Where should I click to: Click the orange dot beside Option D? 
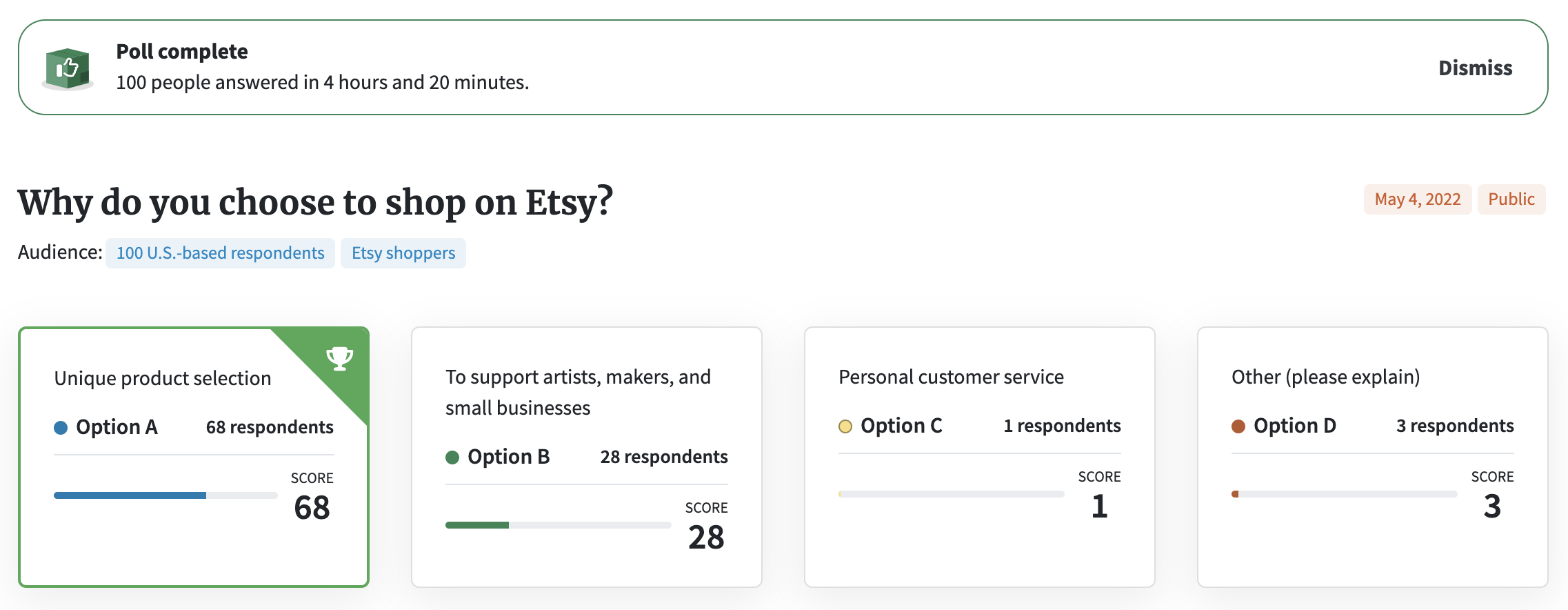[1238, 426]
